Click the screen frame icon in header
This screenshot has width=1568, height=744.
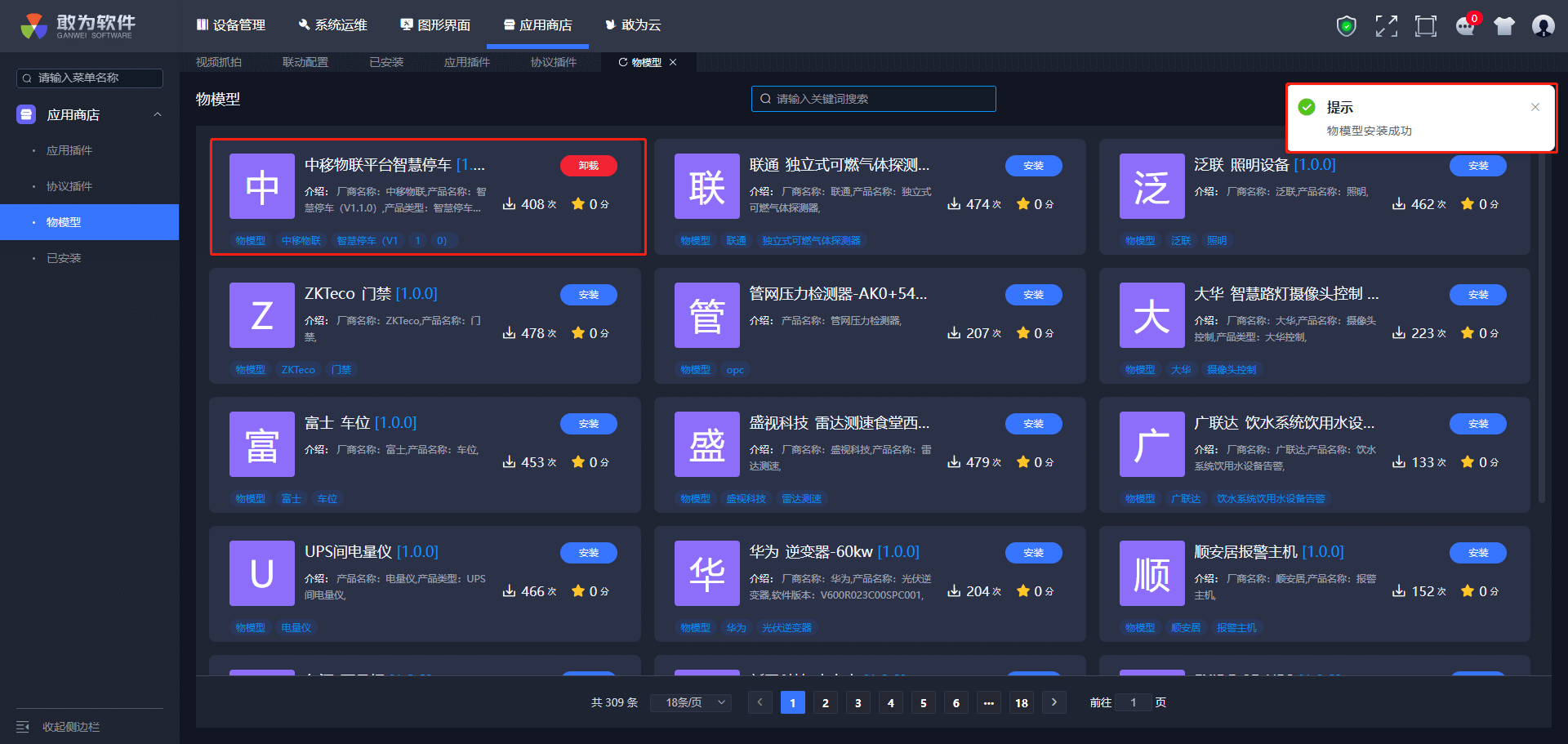(x=1425, y=26)
